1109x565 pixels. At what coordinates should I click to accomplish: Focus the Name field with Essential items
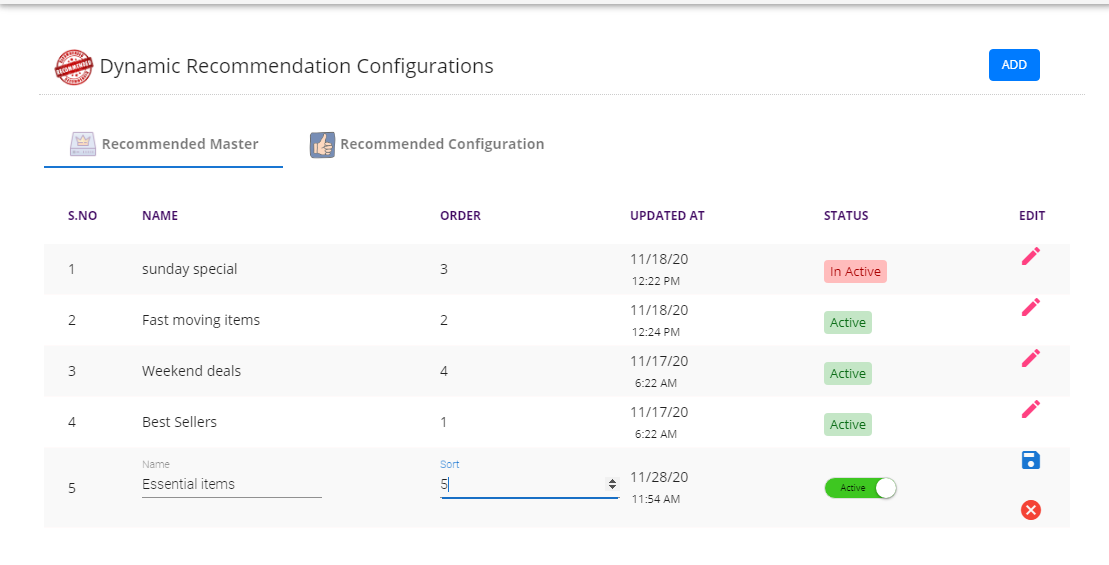pos(231,484)
